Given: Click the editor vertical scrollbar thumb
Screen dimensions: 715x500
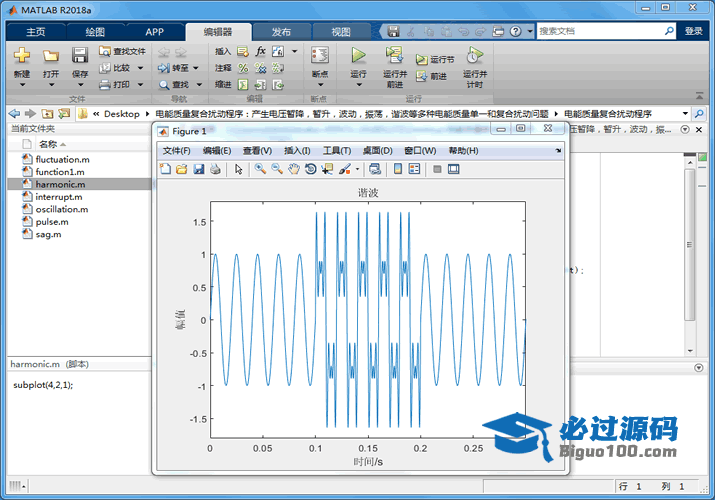Looking at the screenshot, I should point(689,245).
